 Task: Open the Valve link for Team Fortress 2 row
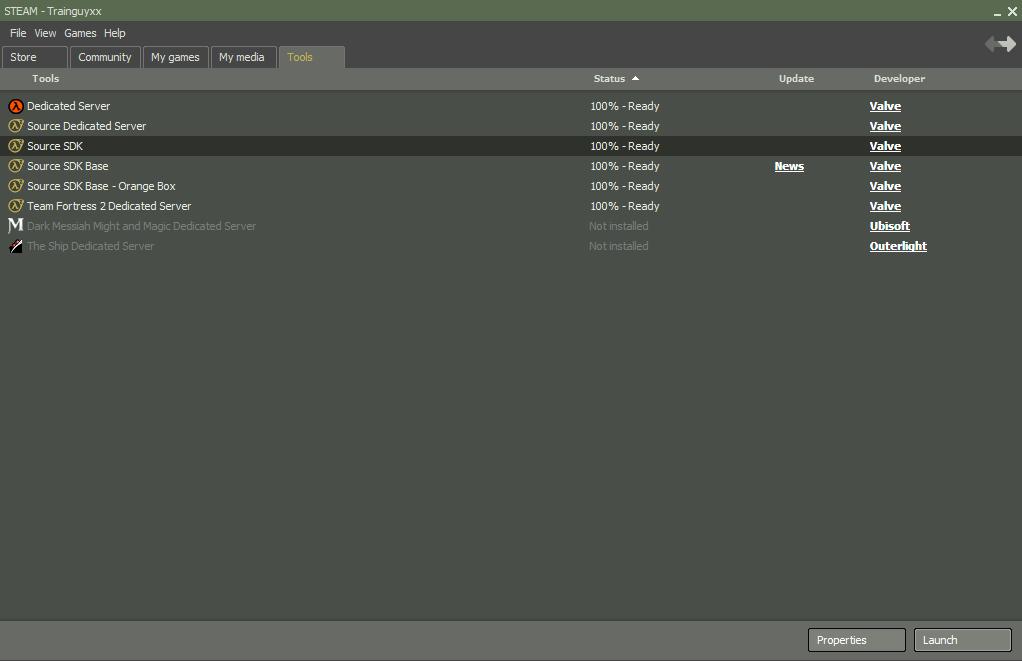pos(885,206)
